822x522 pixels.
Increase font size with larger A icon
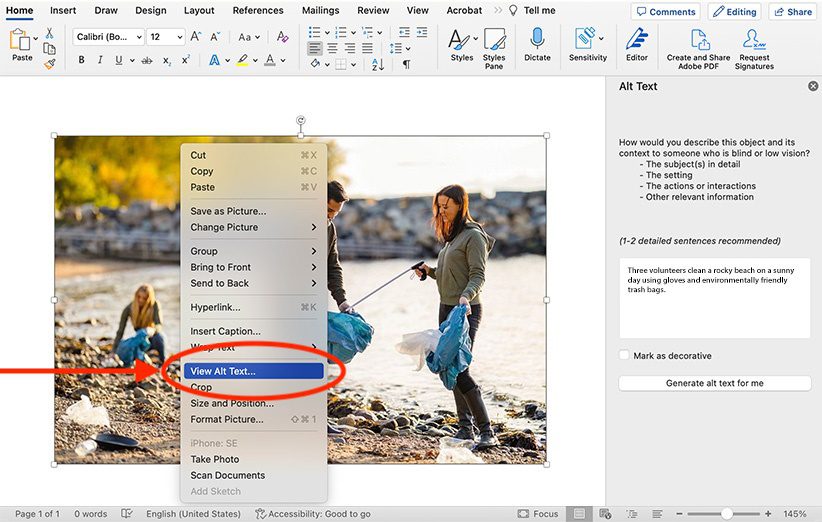pyautogui.click(x=196, y=37)
